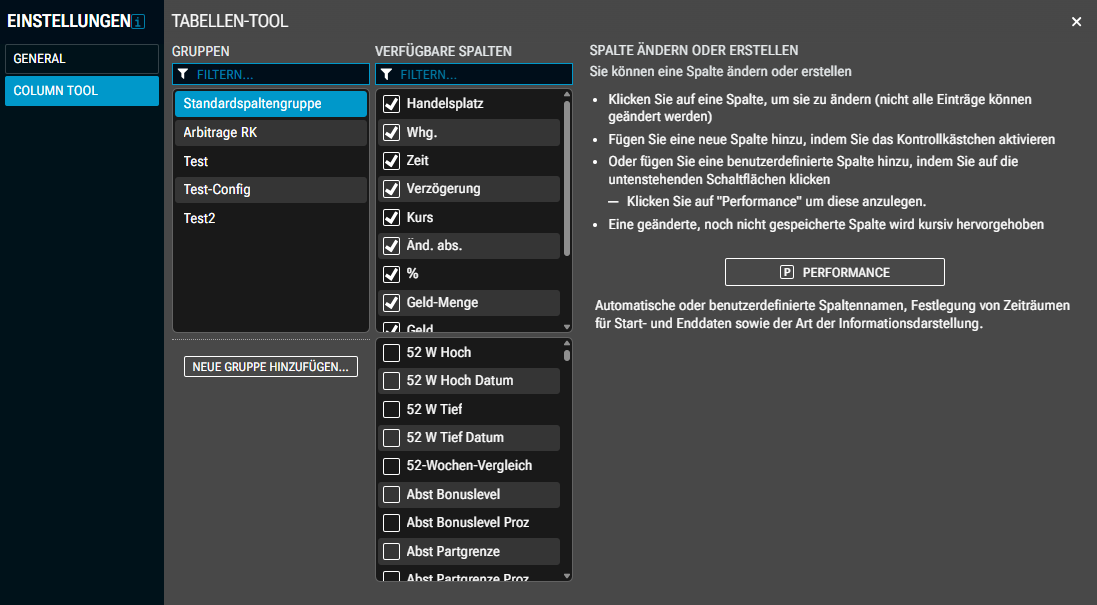The image size is (1097, 605).
Task: Click the Handelsplatz column name to edit
Action: [445, 104]
